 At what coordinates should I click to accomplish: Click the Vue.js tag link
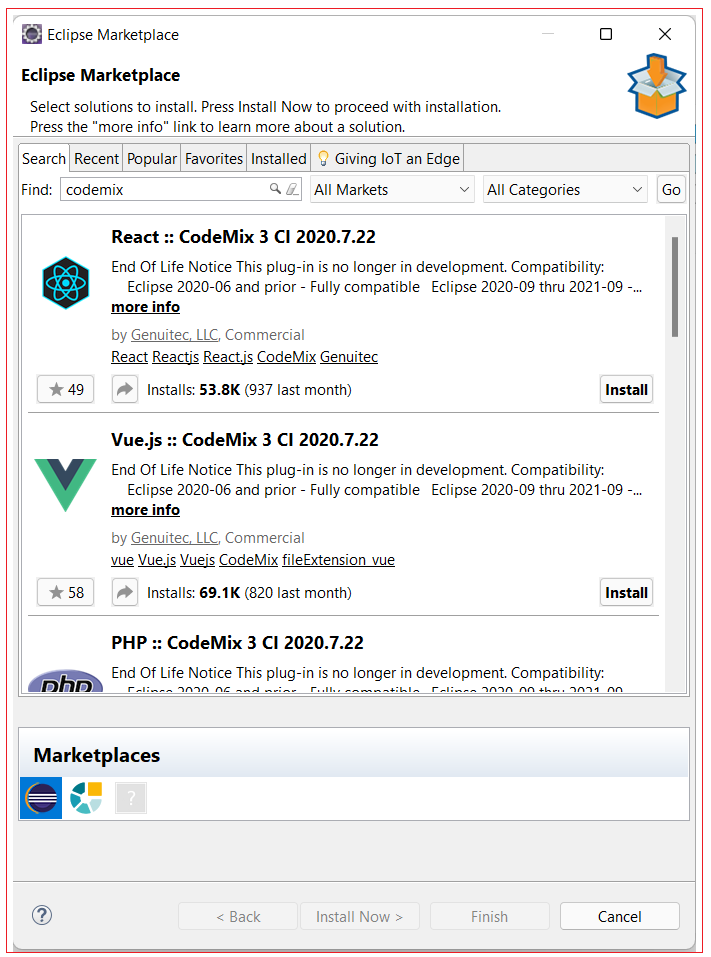point(157,560)
